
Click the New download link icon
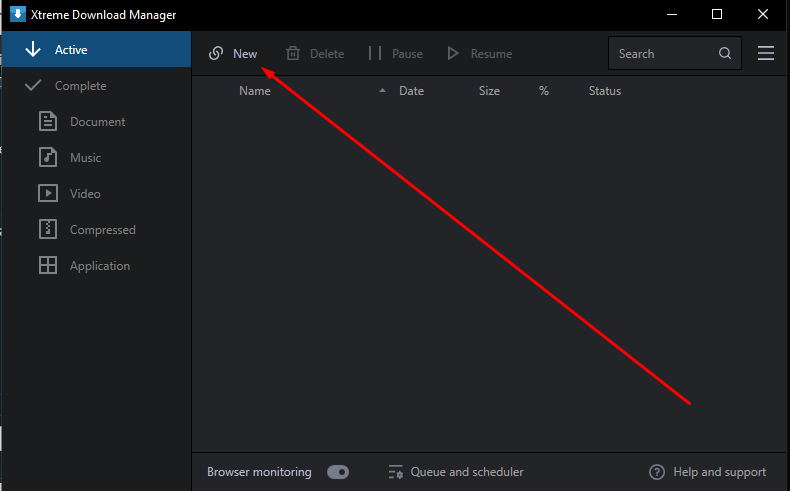(x=216, y=53)
